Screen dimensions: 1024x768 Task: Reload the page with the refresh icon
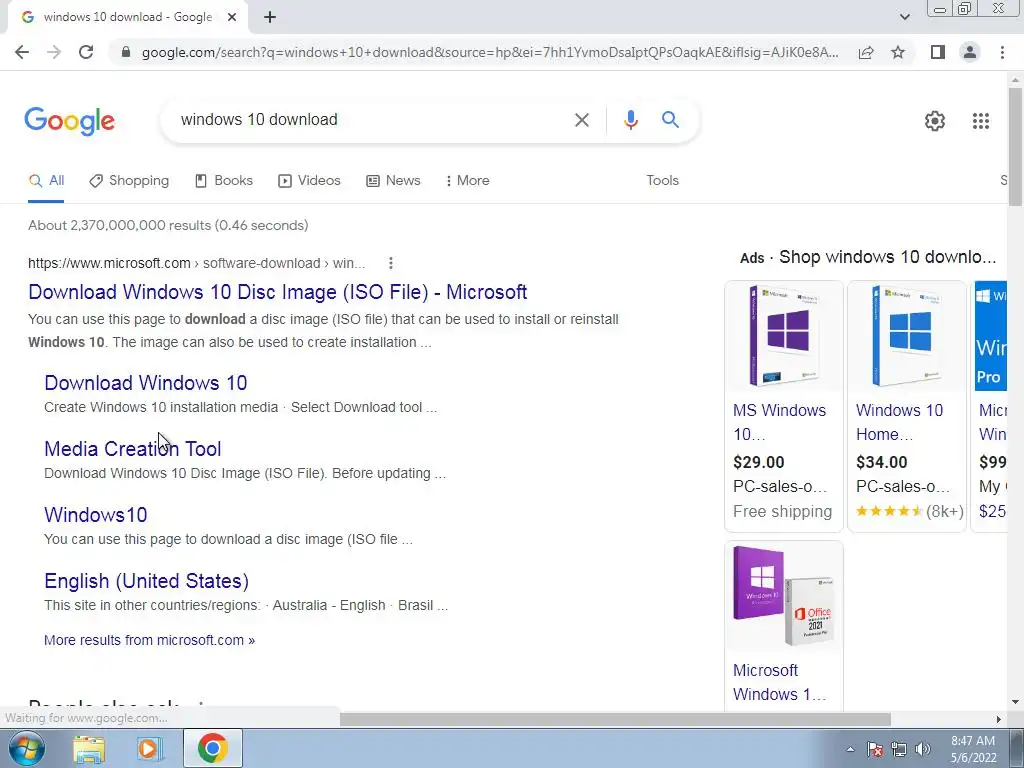[86, 52]
